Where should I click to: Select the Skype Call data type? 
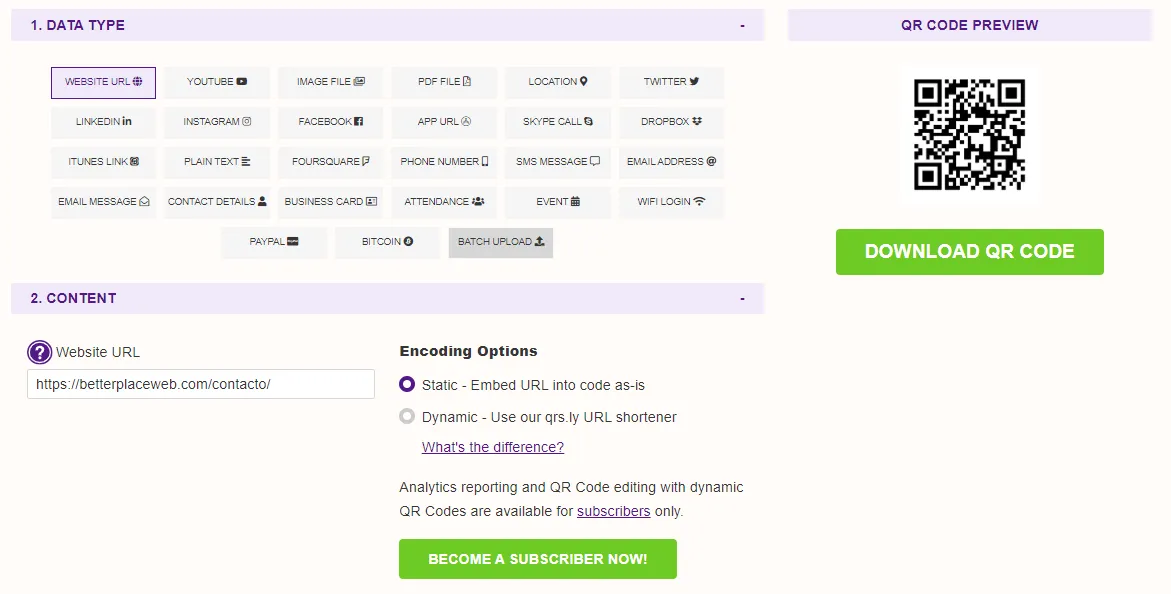tap(557, 122)
